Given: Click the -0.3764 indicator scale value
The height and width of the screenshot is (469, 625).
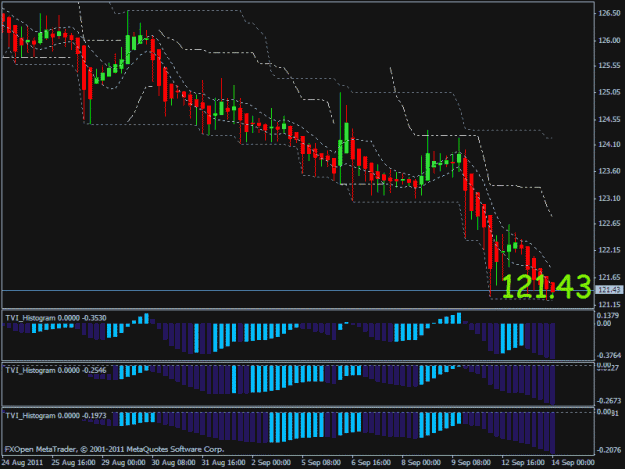Looking at the screenshot, I should (609, 355).
